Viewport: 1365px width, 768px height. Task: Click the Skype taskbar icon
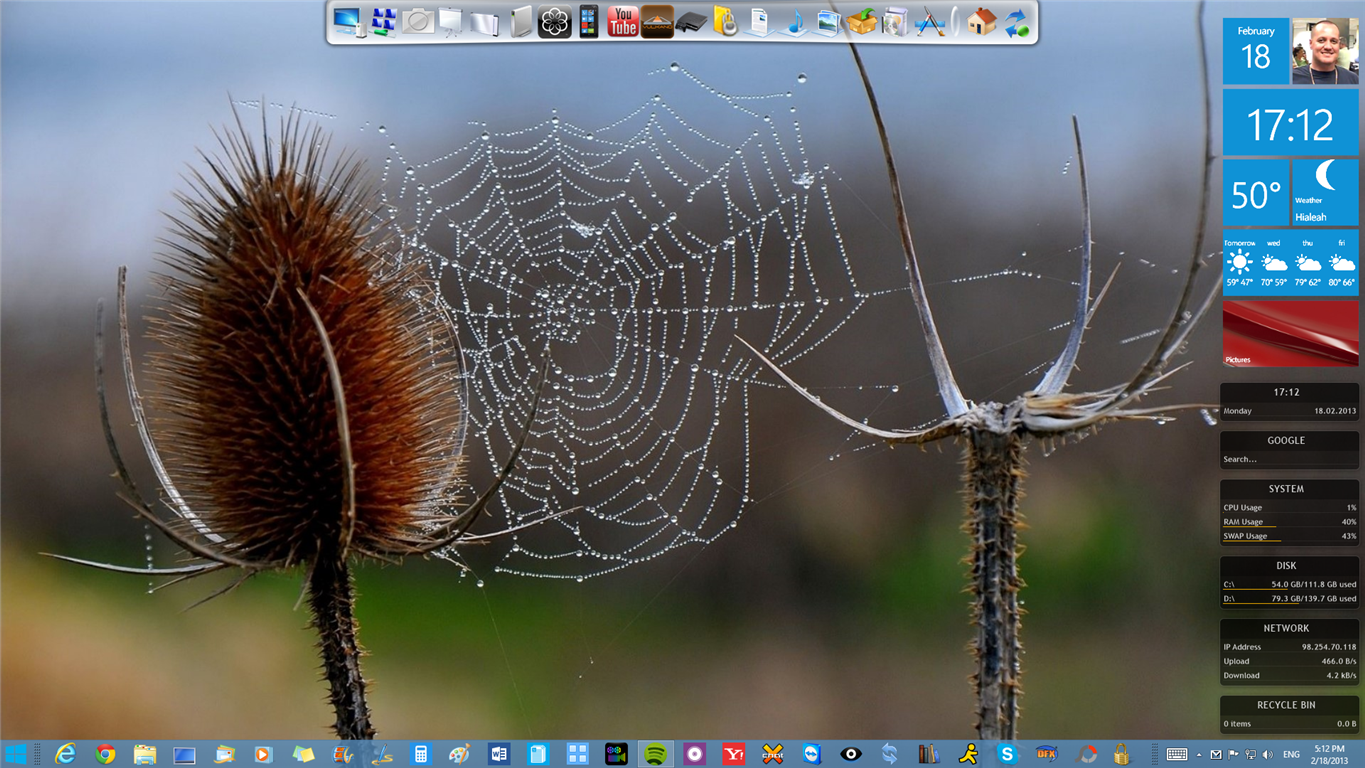1007,754
